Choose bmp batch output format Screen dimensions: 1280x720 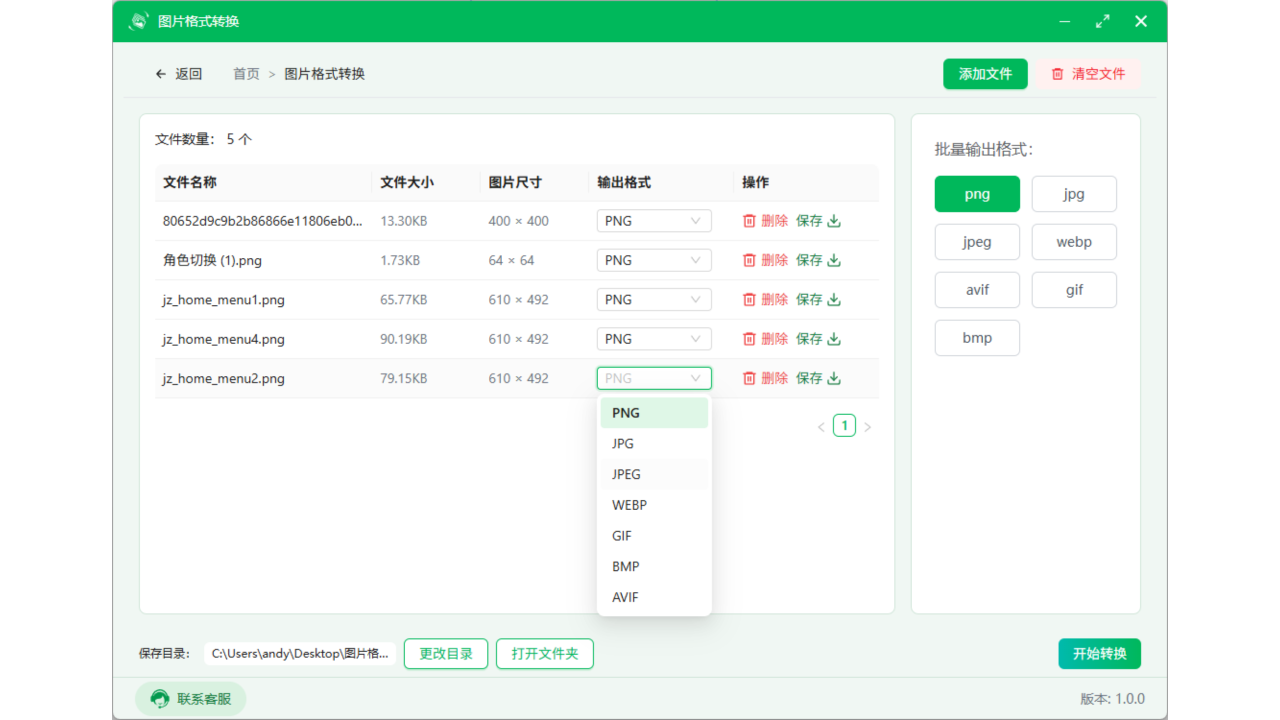(977, 338)
